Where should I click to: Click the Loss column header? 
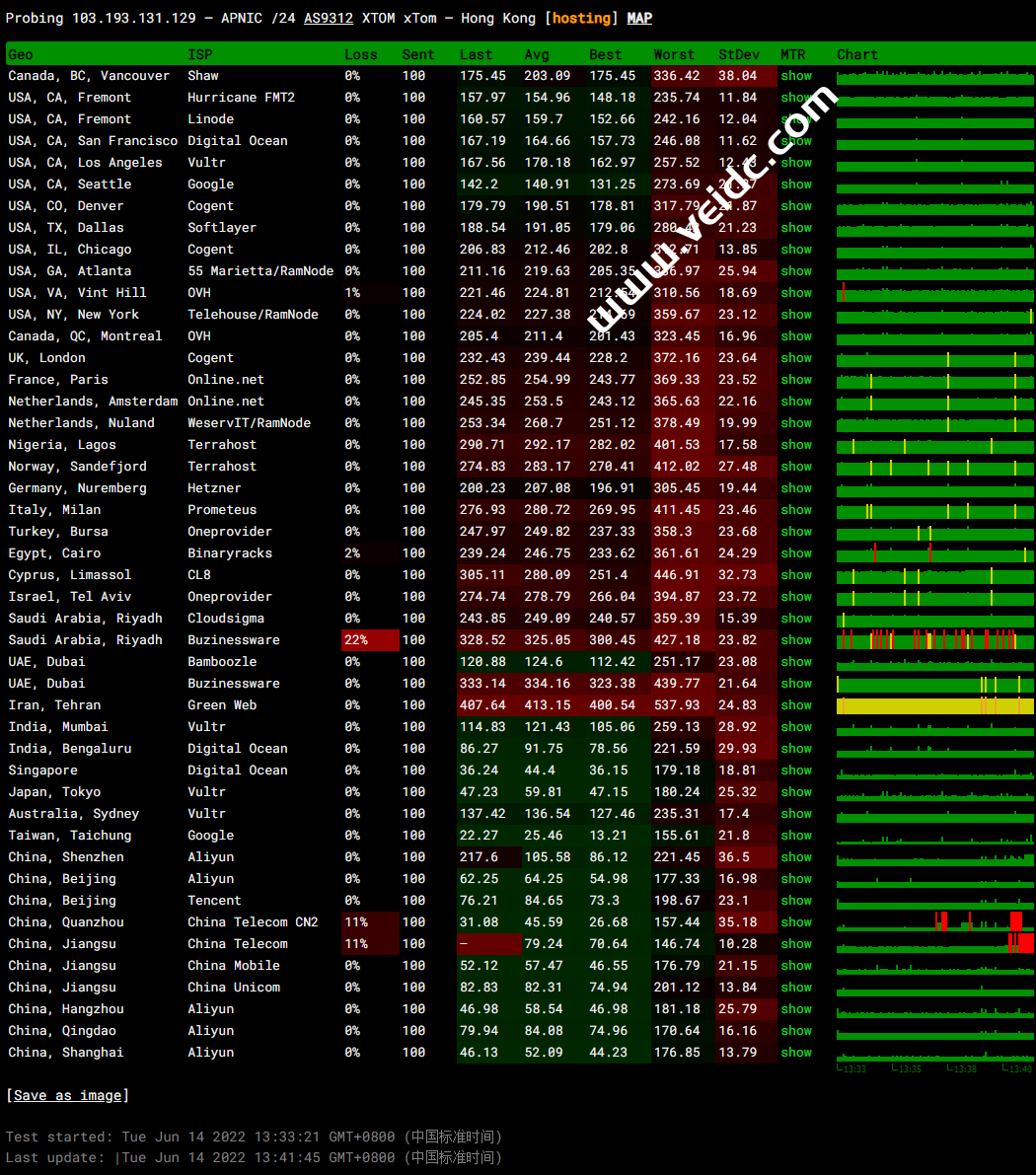(x=361, y=54)
